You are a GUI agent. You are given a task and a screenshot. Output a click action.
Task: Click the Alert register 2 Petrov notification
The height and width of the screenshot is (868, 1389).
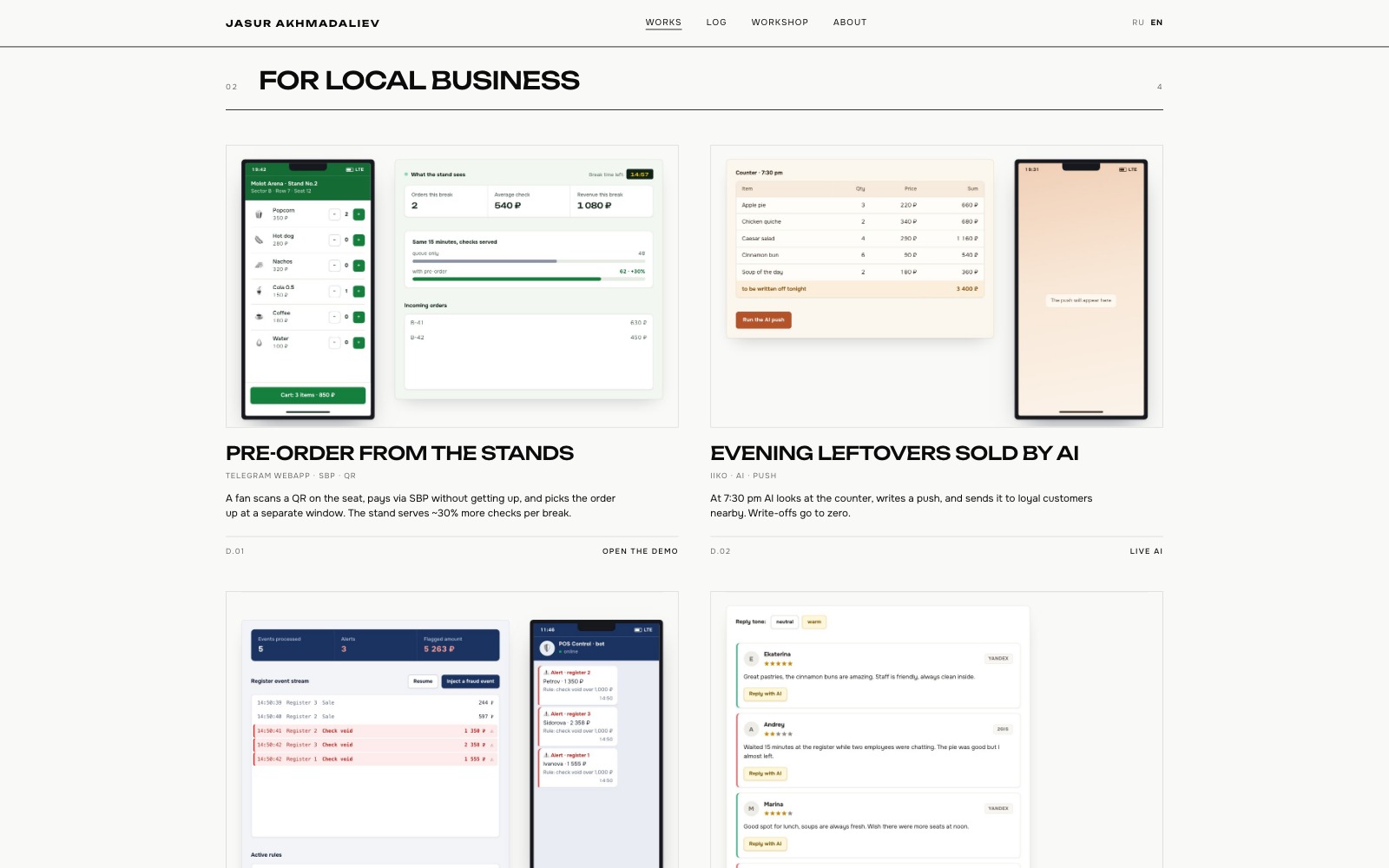[577, 685]
